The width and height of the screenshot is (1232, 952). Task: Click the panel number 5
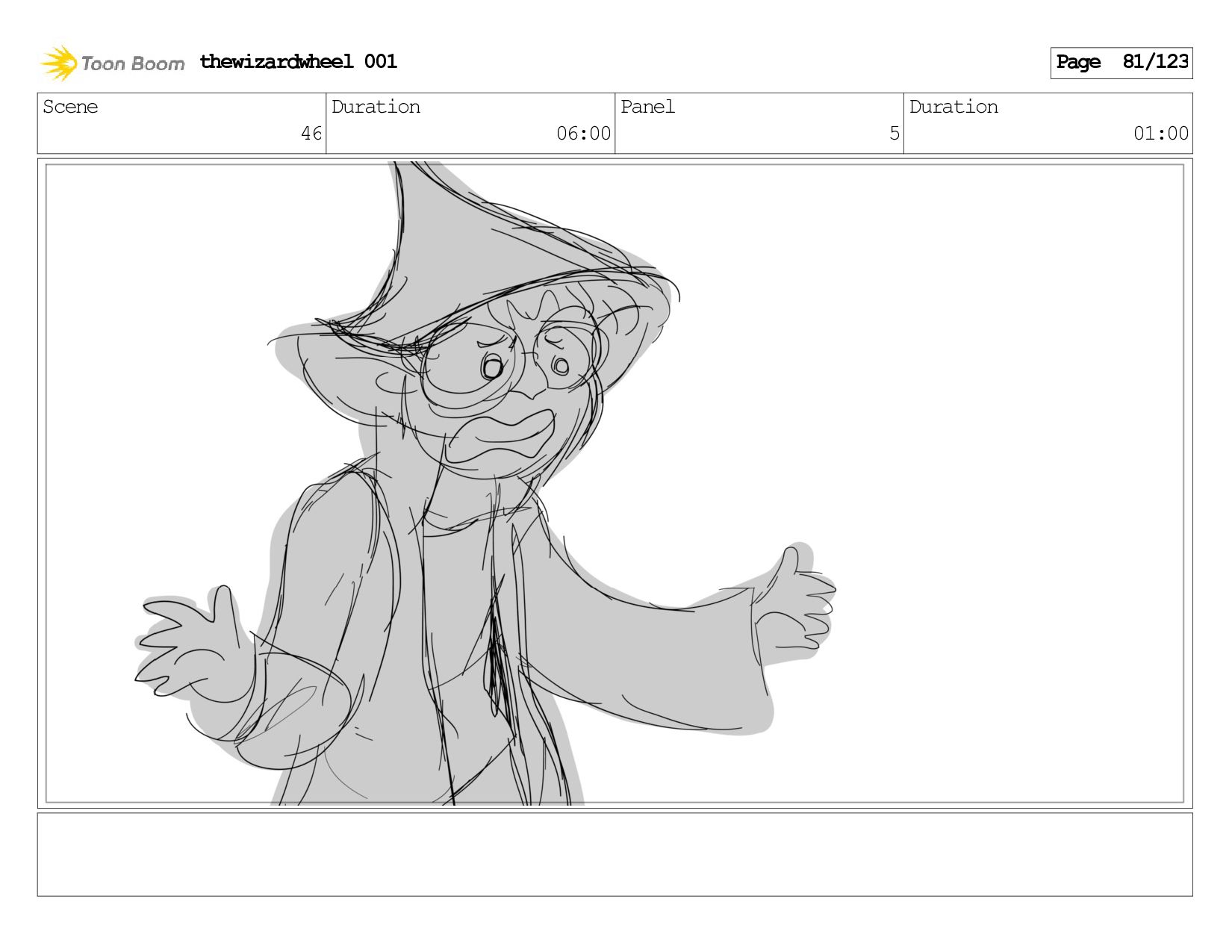tap(895, 134)
